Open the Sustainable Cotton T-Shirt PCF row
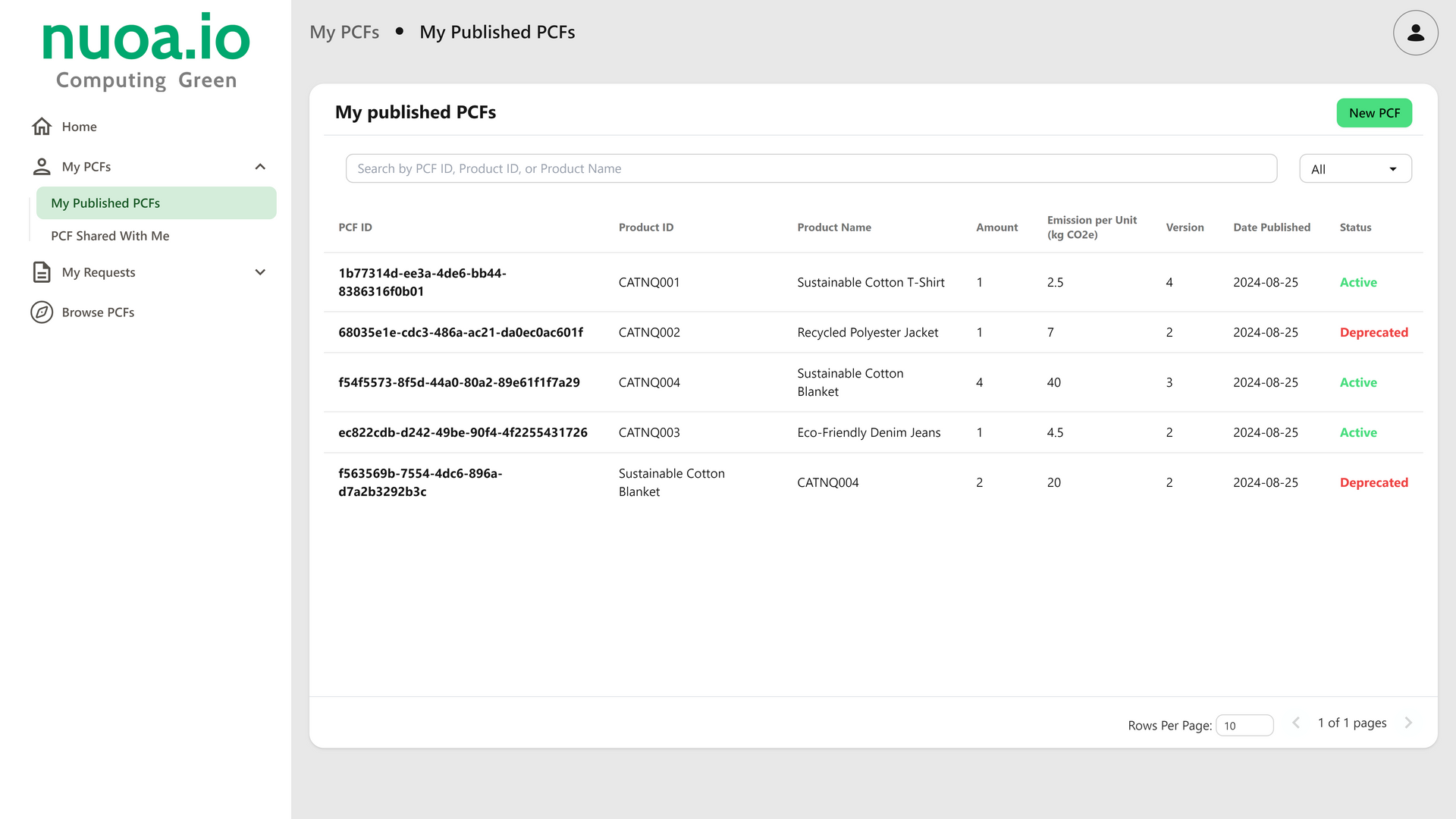 tap(870, 282)
